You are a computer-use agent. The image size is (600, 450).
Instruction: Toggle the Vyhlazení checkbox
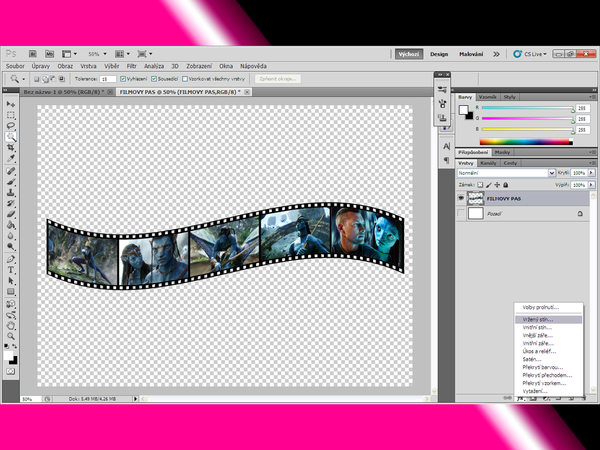click(x=123, y=77)
